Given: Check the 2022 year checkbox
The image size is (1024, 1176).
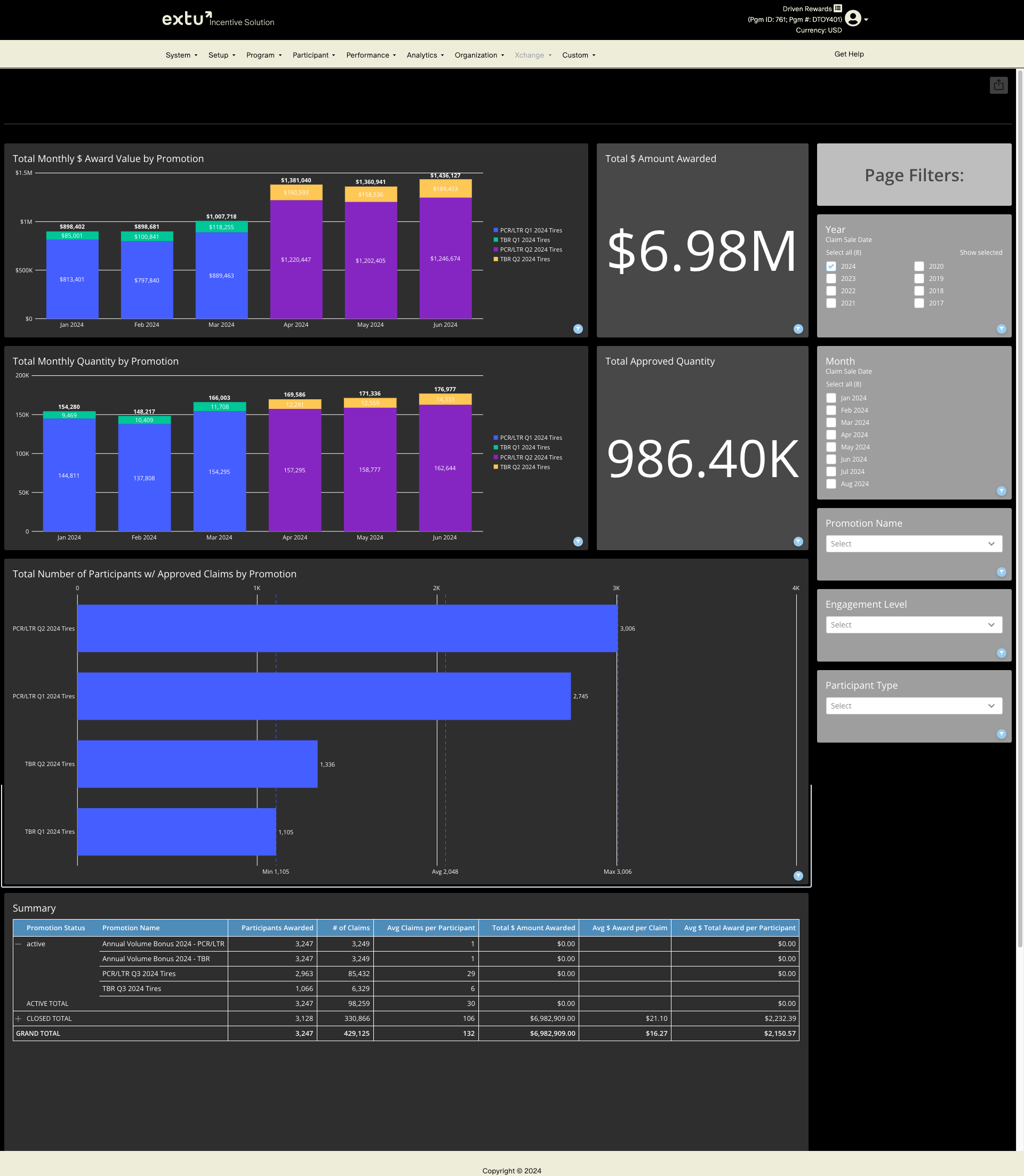Looking at the screenshot, I should pyautogui.click(x=831, y=291).
